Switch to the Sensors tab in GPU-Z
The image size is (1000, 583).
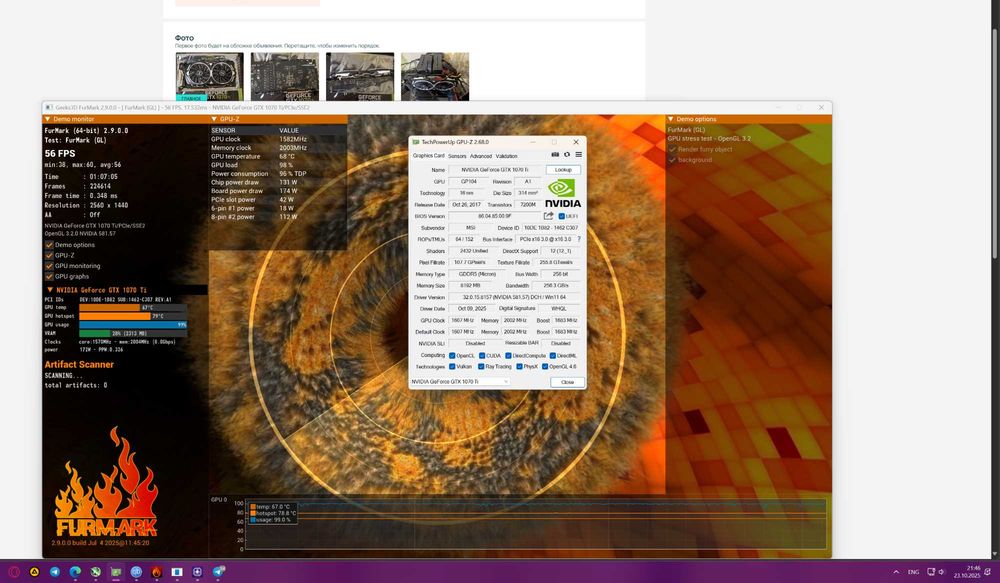(x=457, y=156)
